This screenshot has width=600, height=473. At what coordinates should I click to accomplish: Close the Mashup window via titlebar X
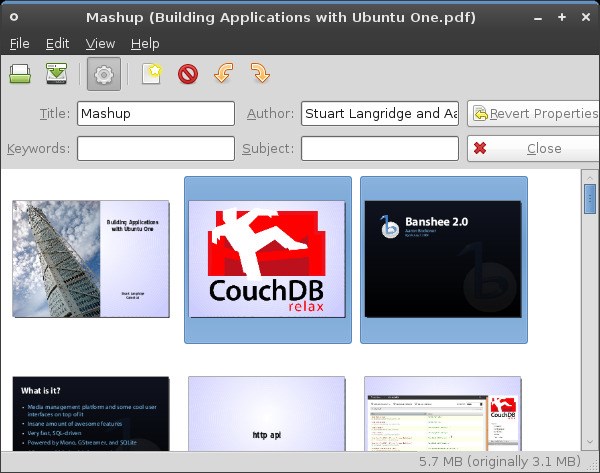(x=585, y=17)
